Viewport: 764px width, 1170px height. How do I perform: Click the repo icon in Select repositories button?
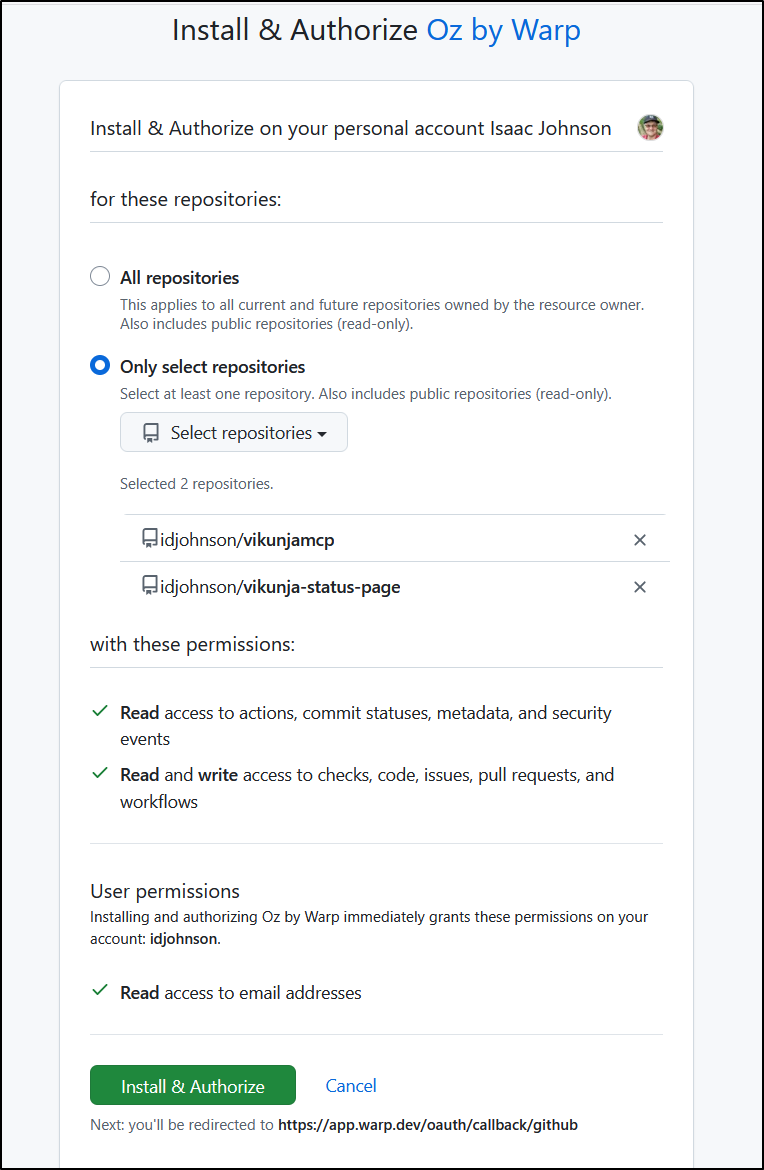tap(151, 433)
